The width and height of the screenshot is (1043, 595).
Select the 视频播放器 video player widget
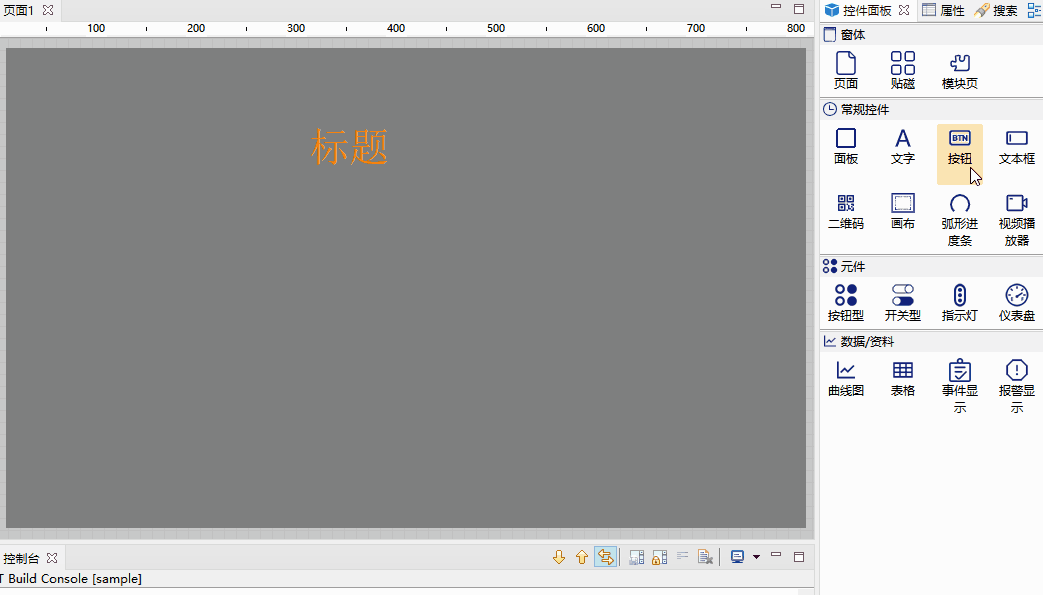(1016, 219)
